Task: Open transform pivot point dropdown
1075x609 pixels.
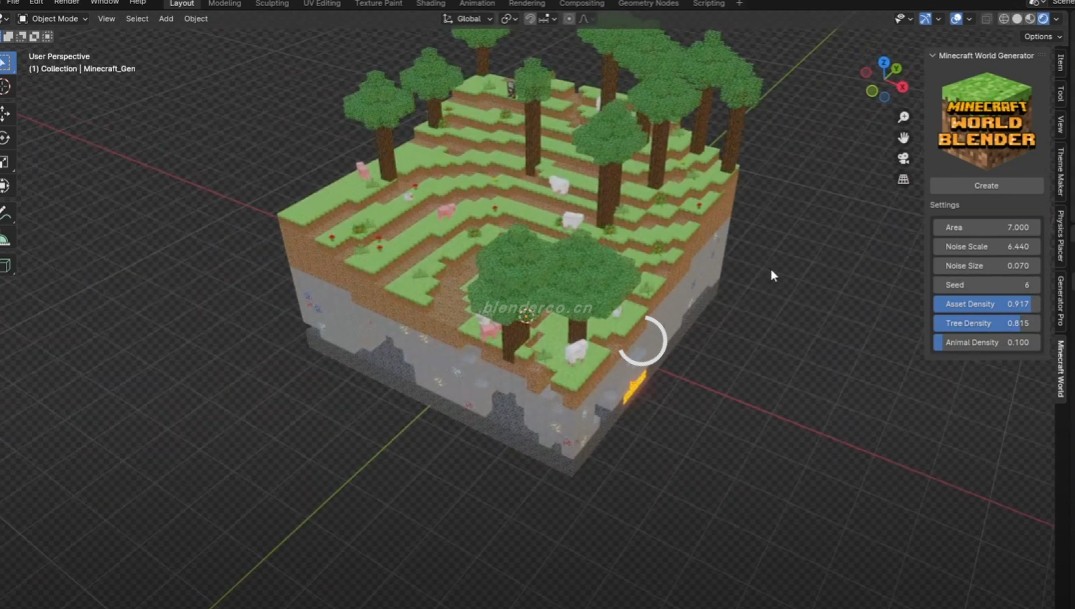Action: click(509, 19)
